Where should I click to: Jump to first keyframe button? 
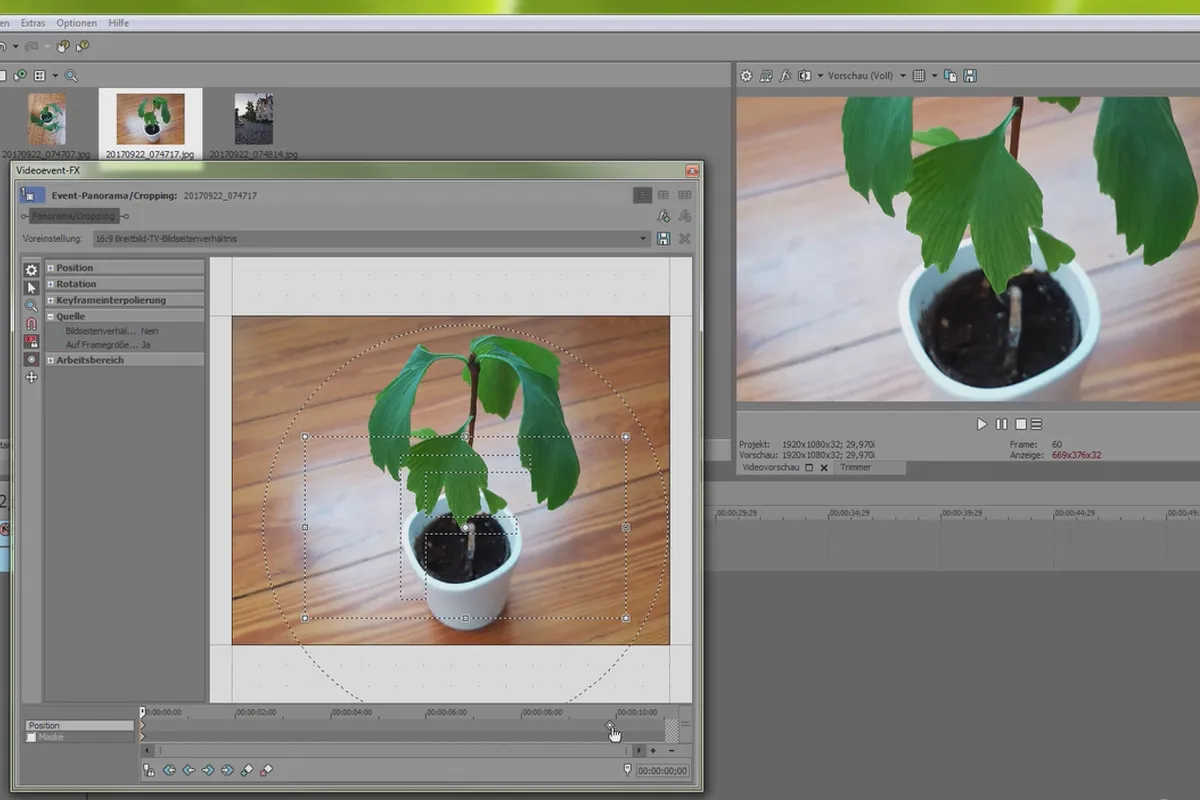(x=169, y=770)
